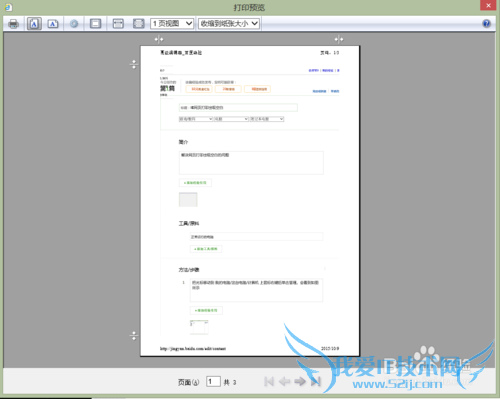Screen dimensions: 500x399
Task: Open the 收缩到纸张大小 shrink-to-fit dropdown
Action: (229, 24)
